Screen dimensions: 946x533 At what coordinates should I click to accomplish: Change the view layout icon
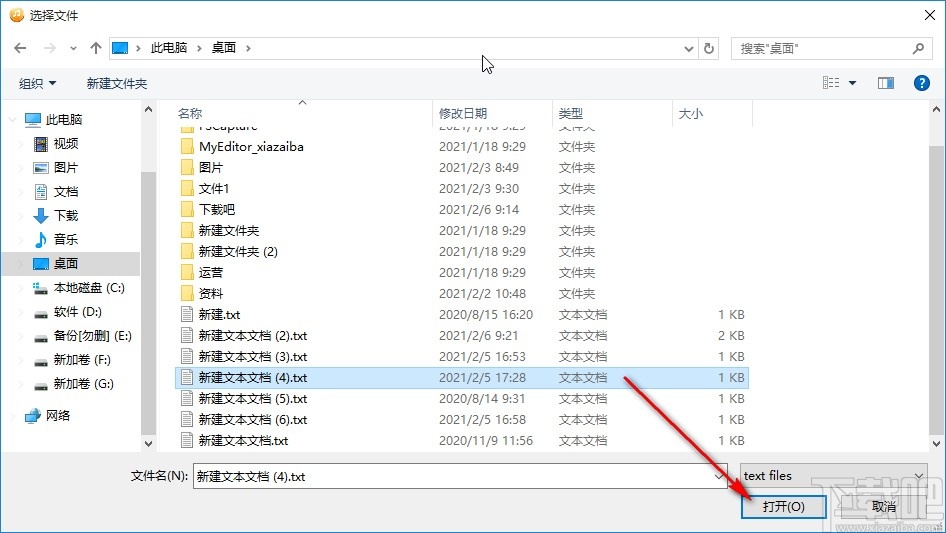[x=831, y=83]
